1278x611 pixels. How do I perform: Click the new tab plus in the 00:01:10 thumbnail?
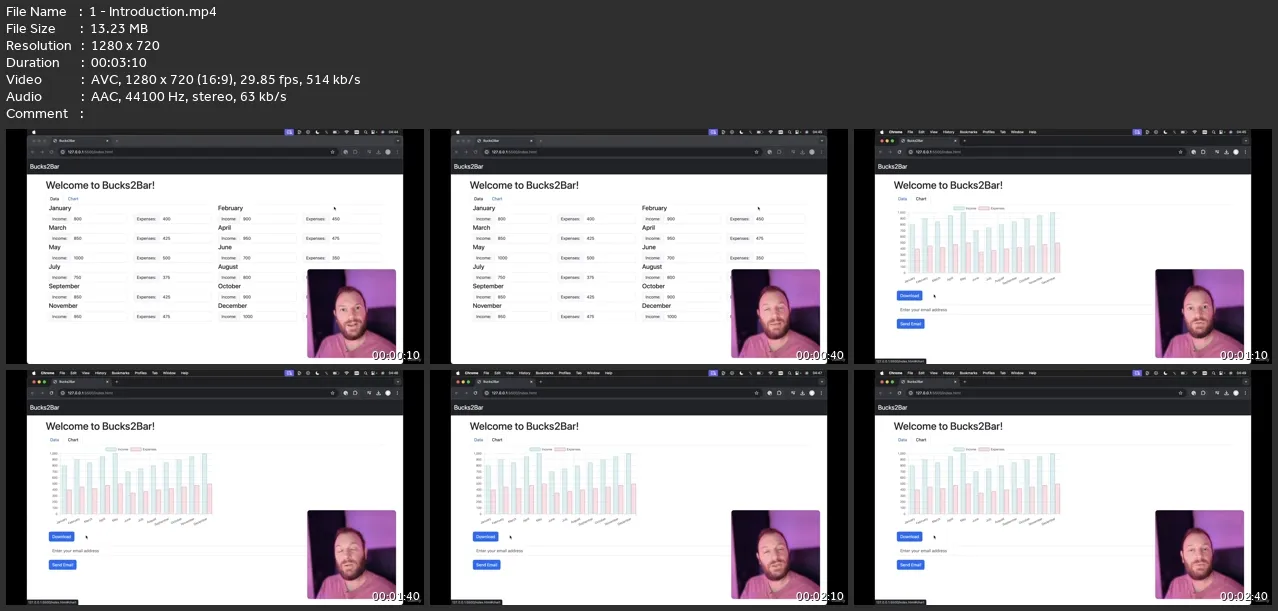964,141
